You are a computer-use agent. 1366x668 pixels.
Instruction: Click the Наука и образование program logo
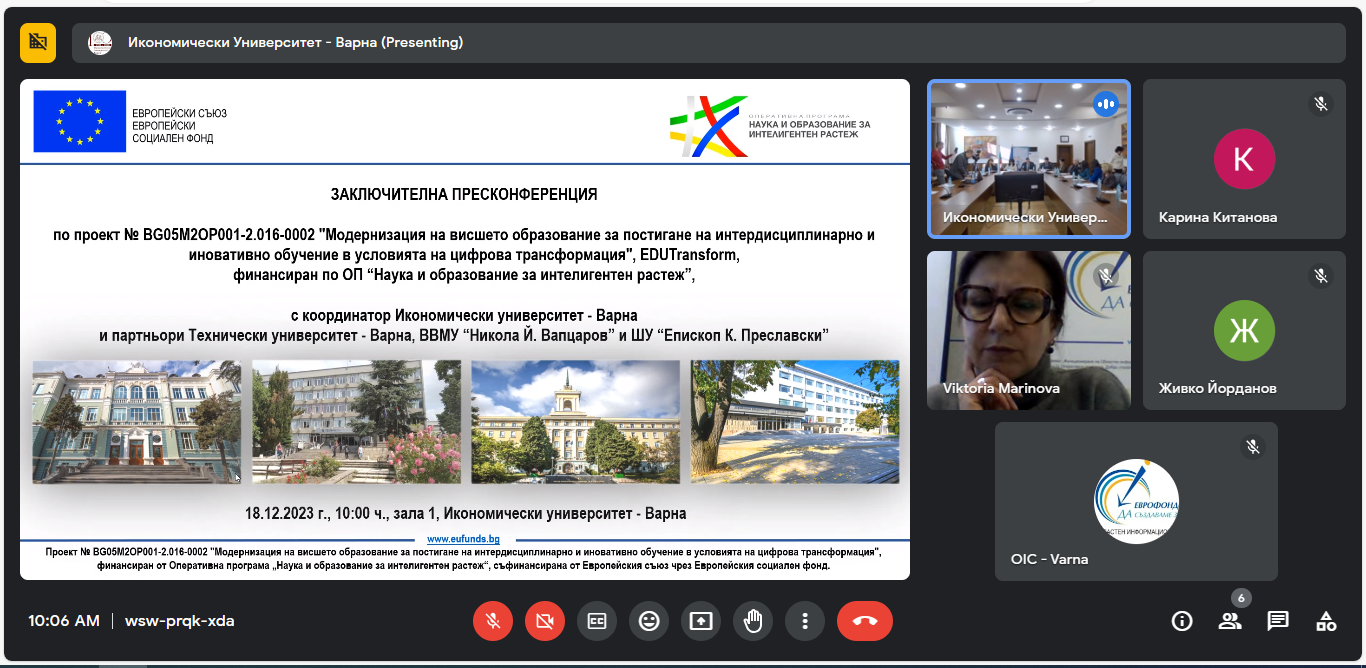click(770, 127)
